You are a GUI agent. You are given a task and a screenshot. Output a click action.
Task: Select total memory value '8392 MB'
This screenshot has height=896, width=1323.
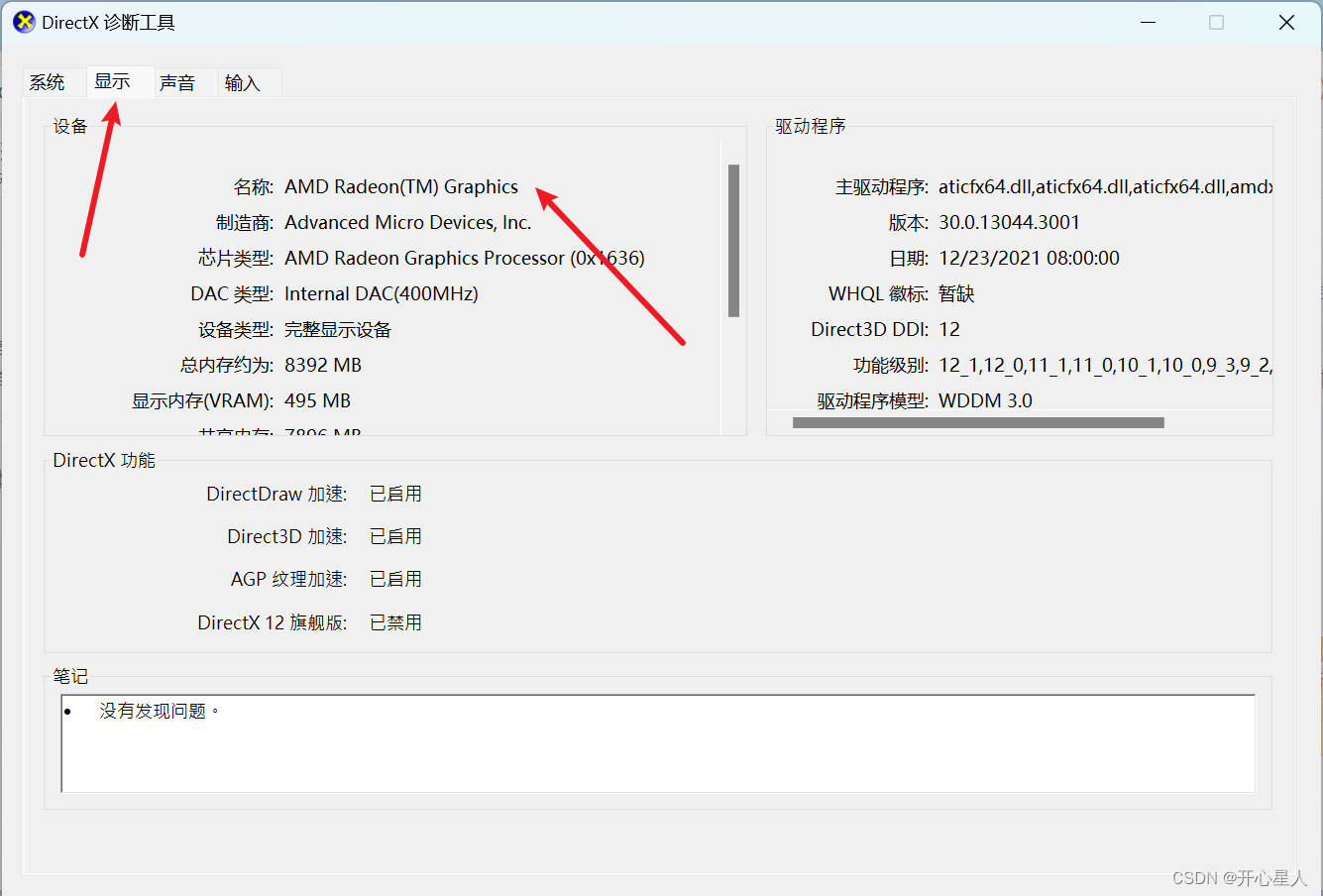(323, 366)
